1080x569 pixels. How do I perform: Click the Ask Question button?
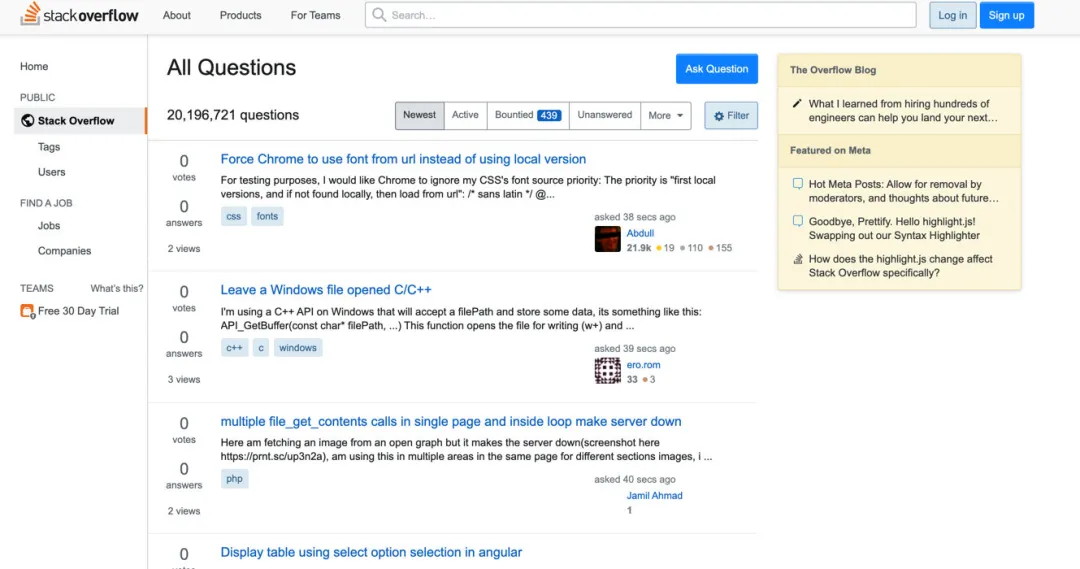716,69
